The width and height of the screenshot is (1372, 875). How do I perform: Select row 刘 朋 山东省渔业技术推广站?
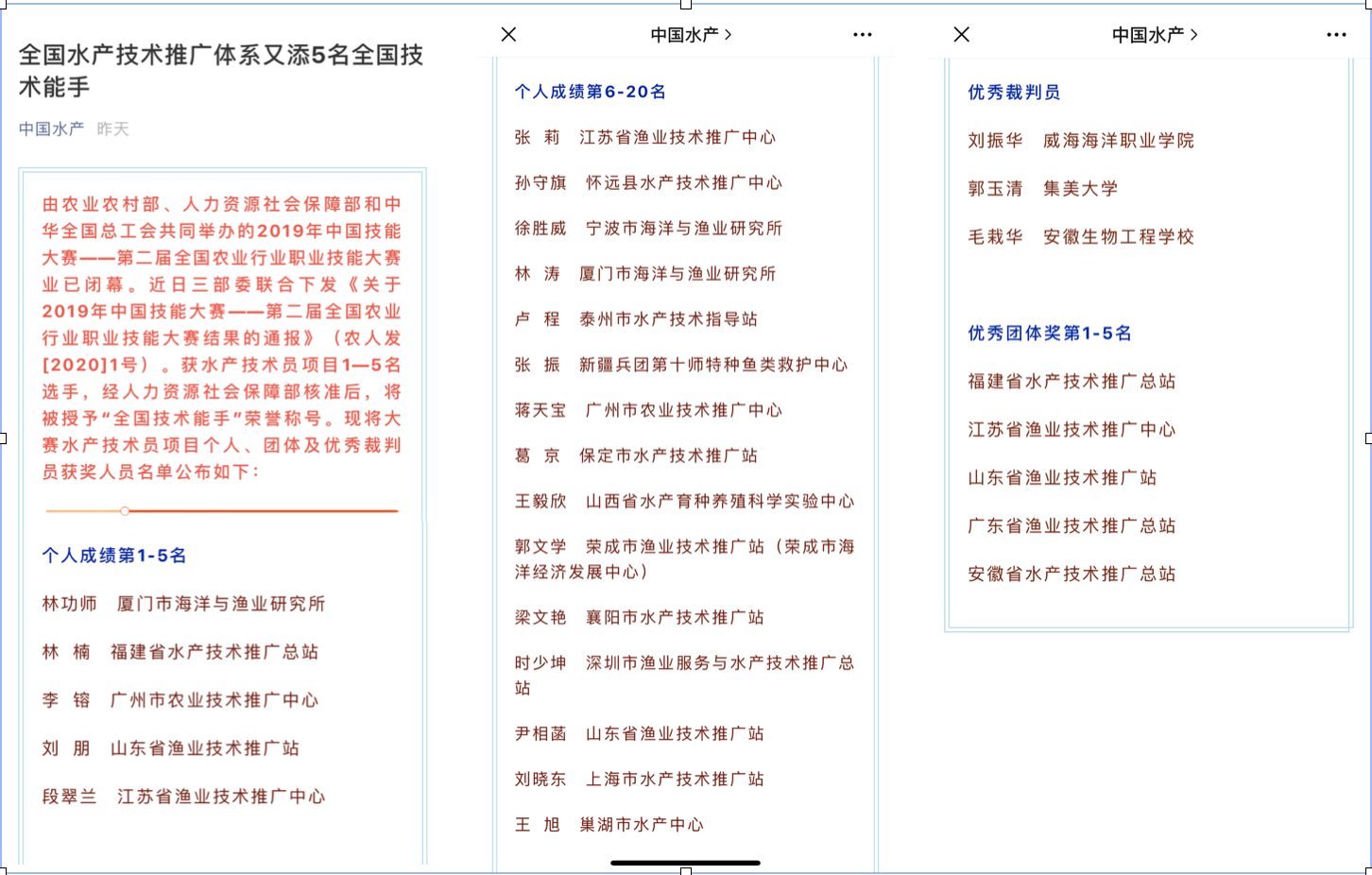pyautogui.click(x=171, y=748)
